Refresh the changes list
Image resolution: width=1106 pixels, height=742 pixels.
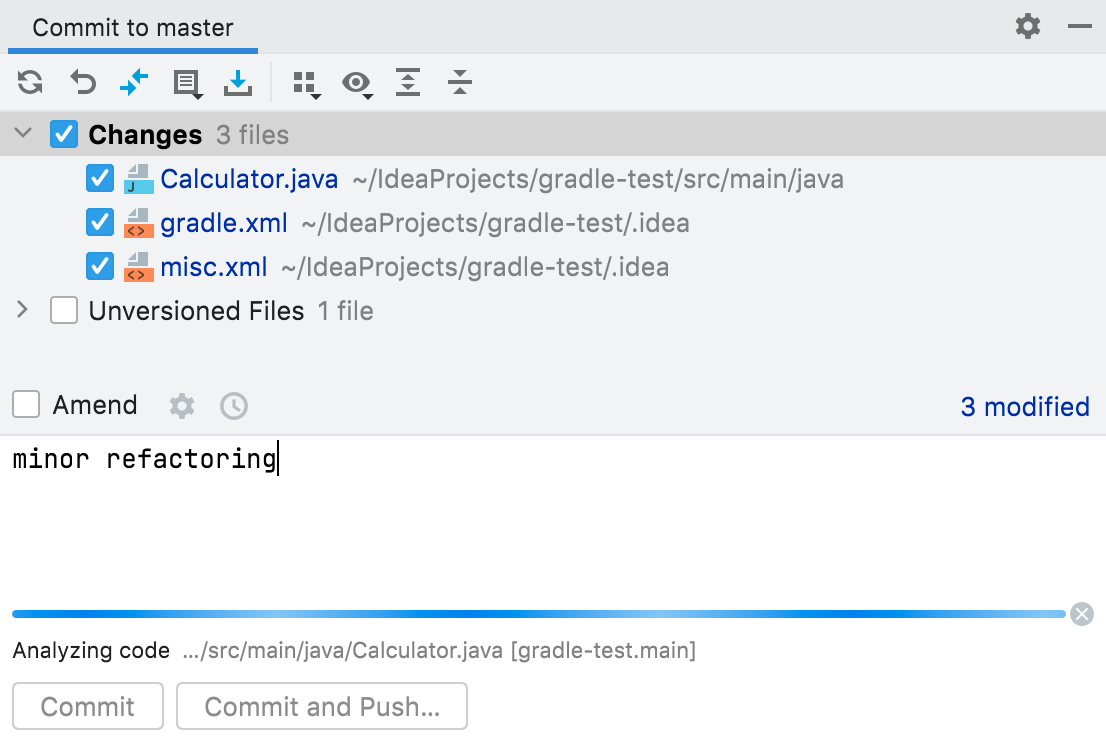(30, 83)
